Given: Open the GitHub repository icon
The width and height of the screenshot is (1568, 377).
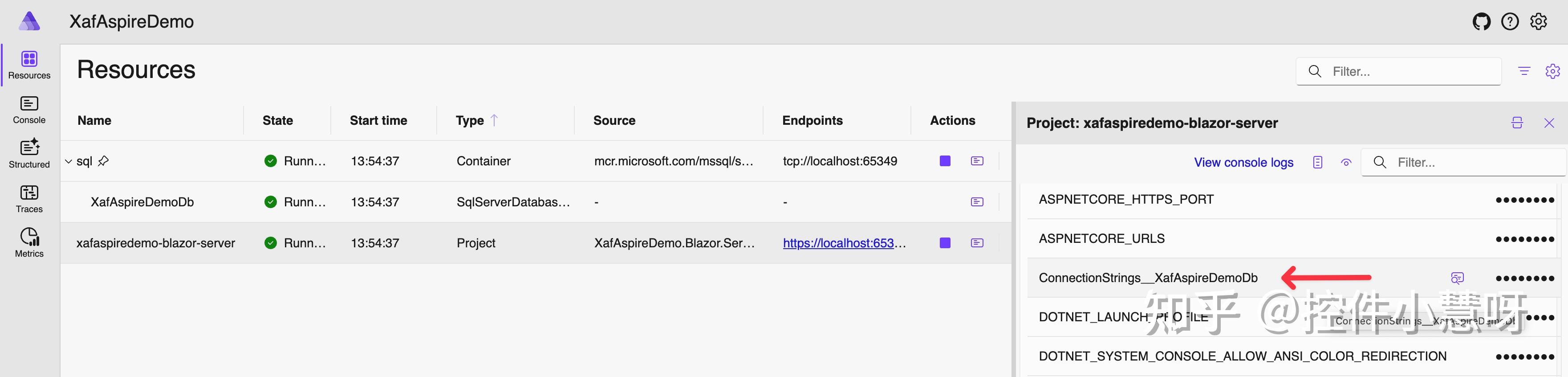Looking at the screenshot, I should coord(1481,22).
